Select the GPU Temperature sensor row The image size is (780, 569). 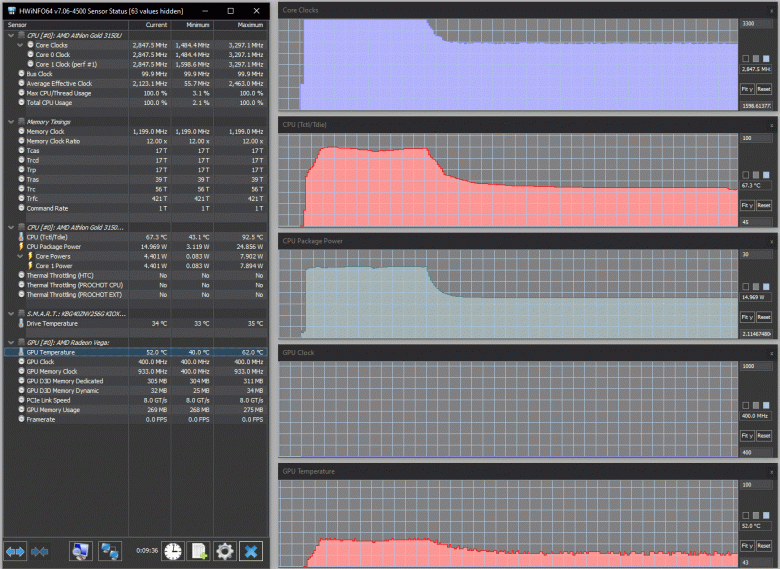click(136, 352)
